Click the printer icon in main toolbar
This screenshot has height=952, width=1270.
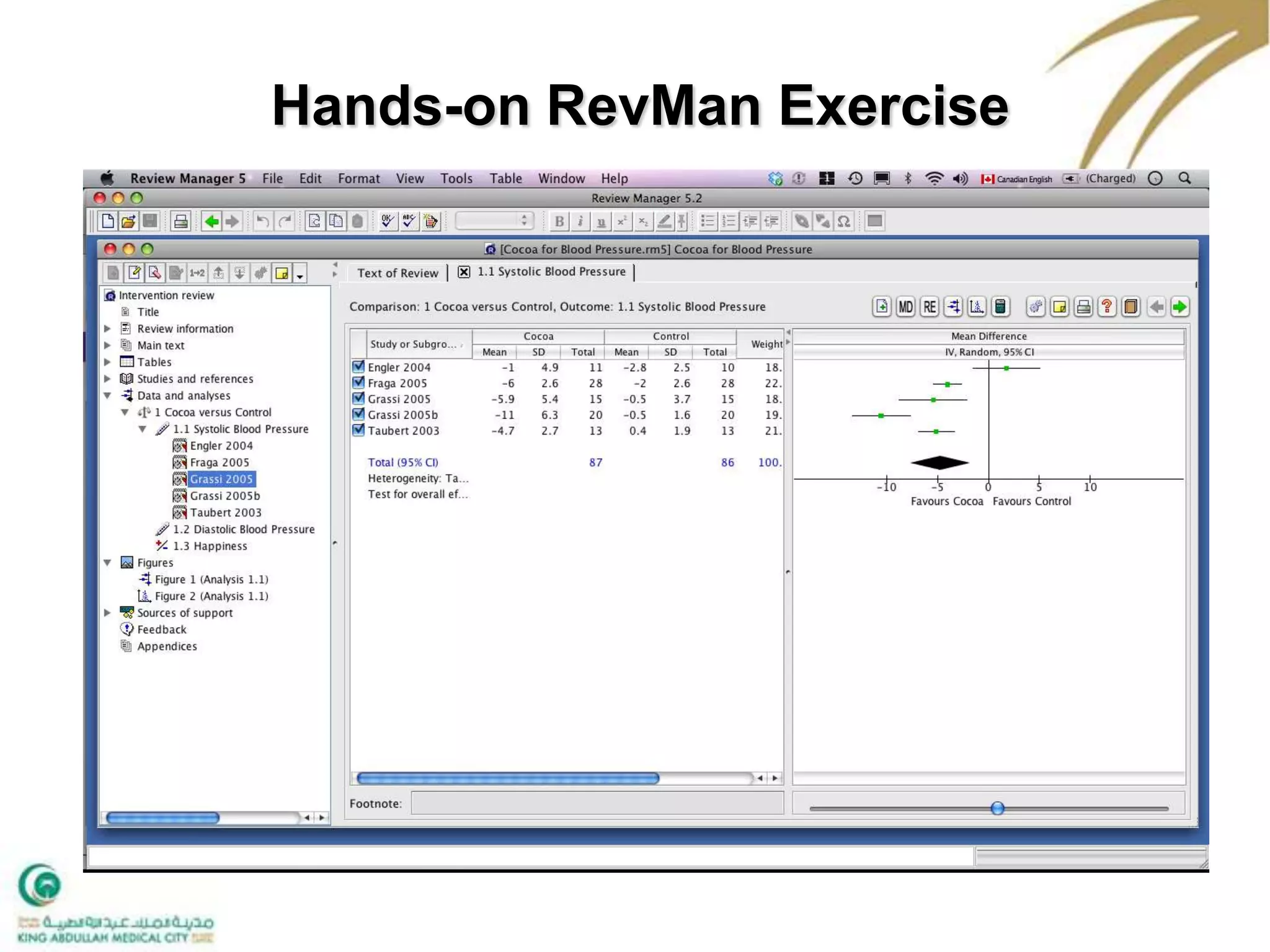(181, 221)
